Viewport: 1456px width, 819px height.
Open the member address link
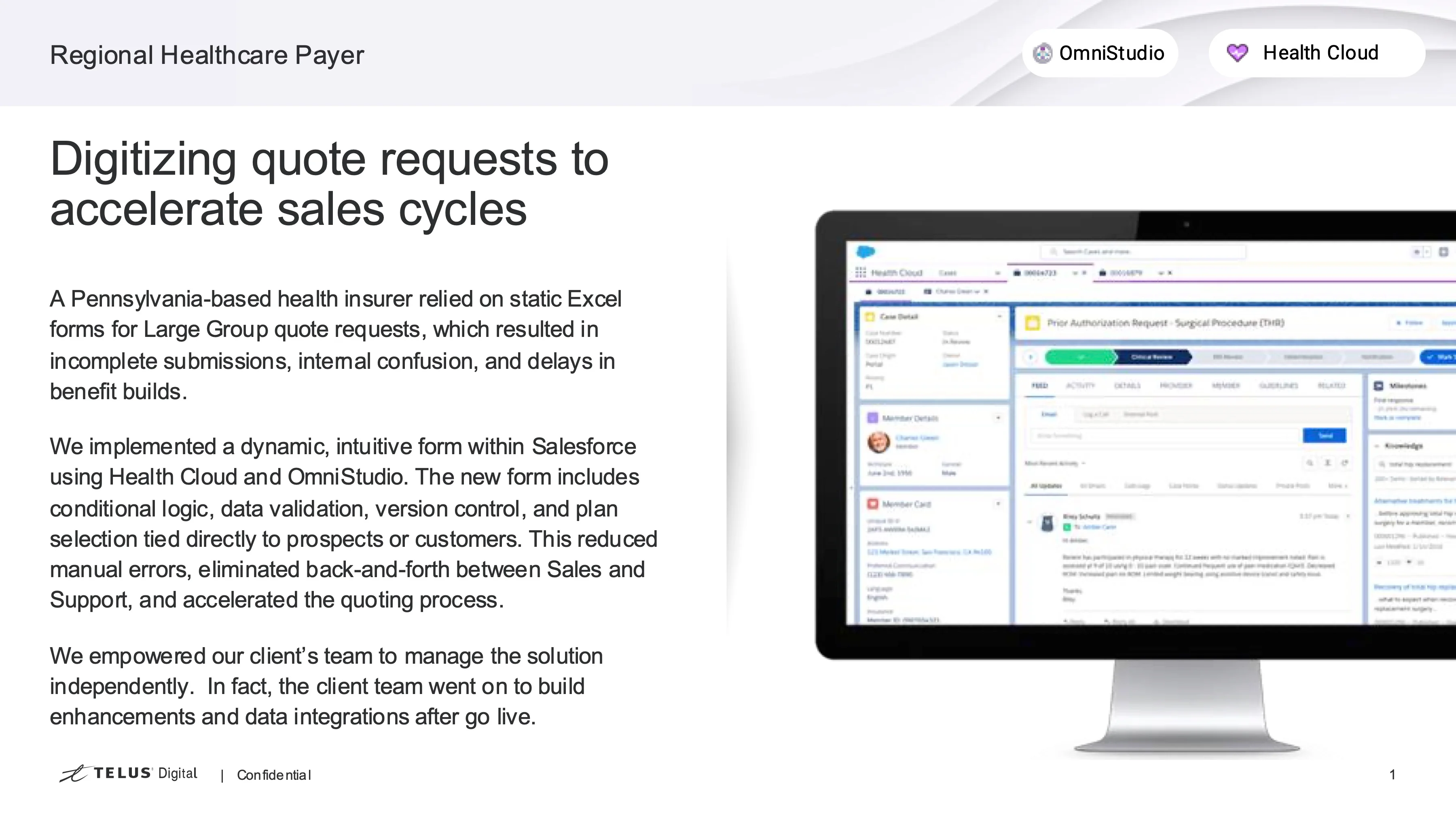929,552
